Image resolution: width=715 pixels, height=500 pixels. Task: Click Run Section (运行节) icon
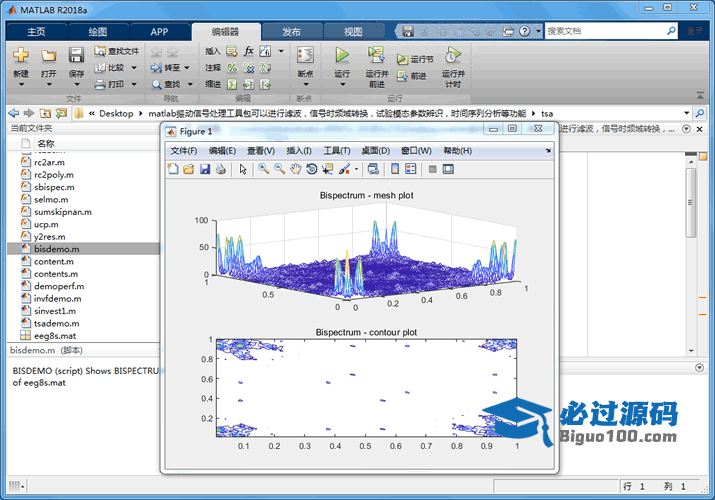tap(402, 59)
